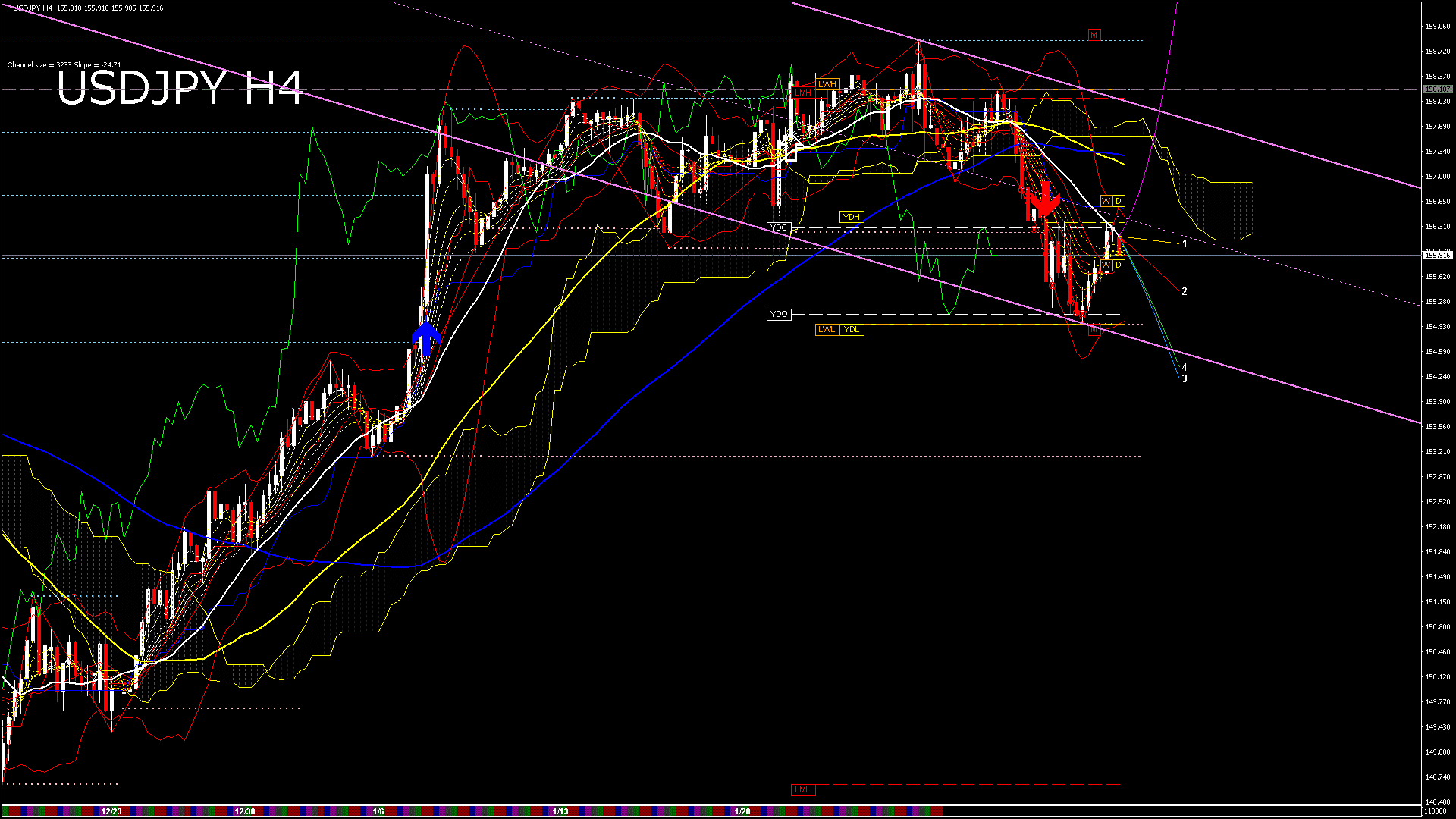Viewport: 1456px width, 819px height.
Task: Click the 1/20 date marker
Action: [x=742, y=811]
